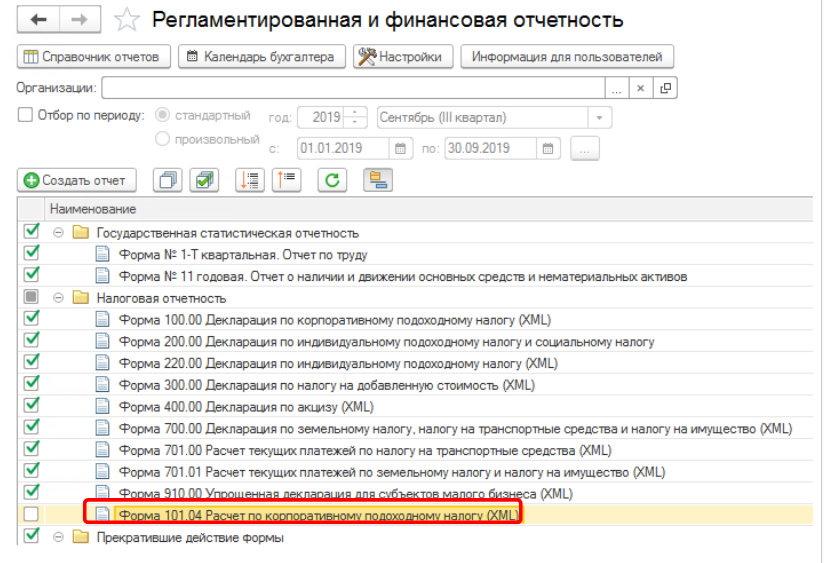Click the uncheck all reports icon
824x563 pixels.
click(168, 180)
